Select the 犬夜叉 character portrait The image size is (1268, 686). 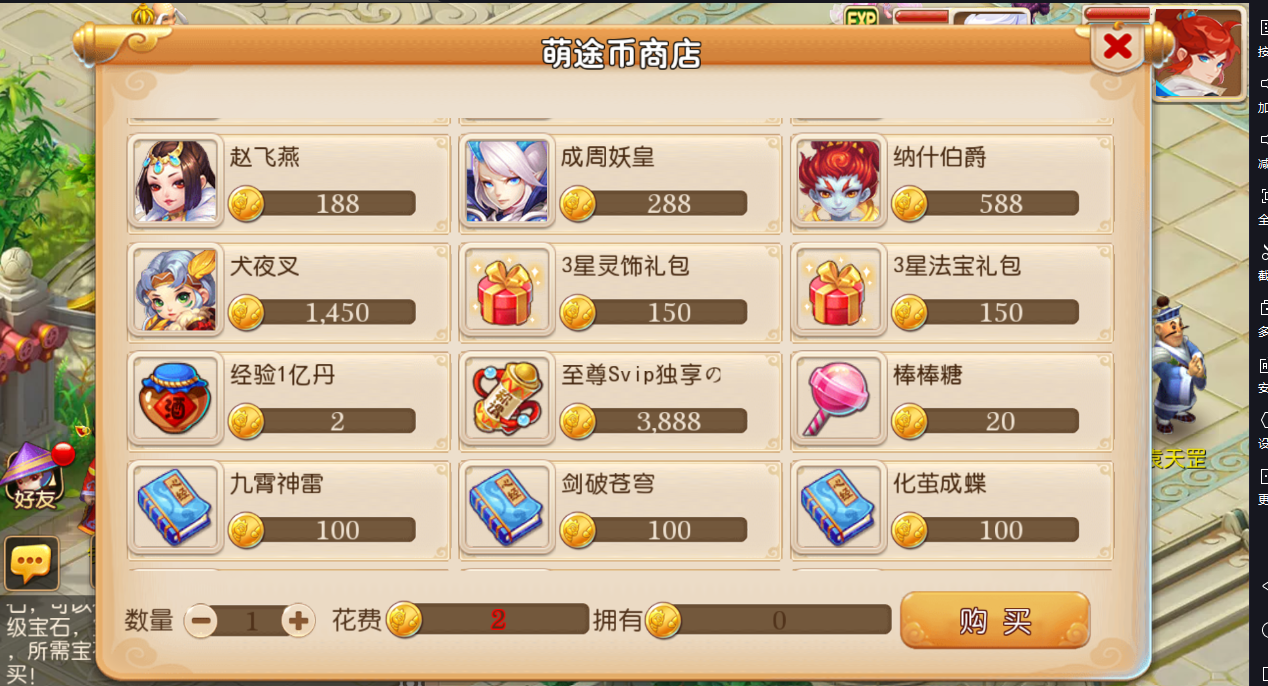(176, 290)
